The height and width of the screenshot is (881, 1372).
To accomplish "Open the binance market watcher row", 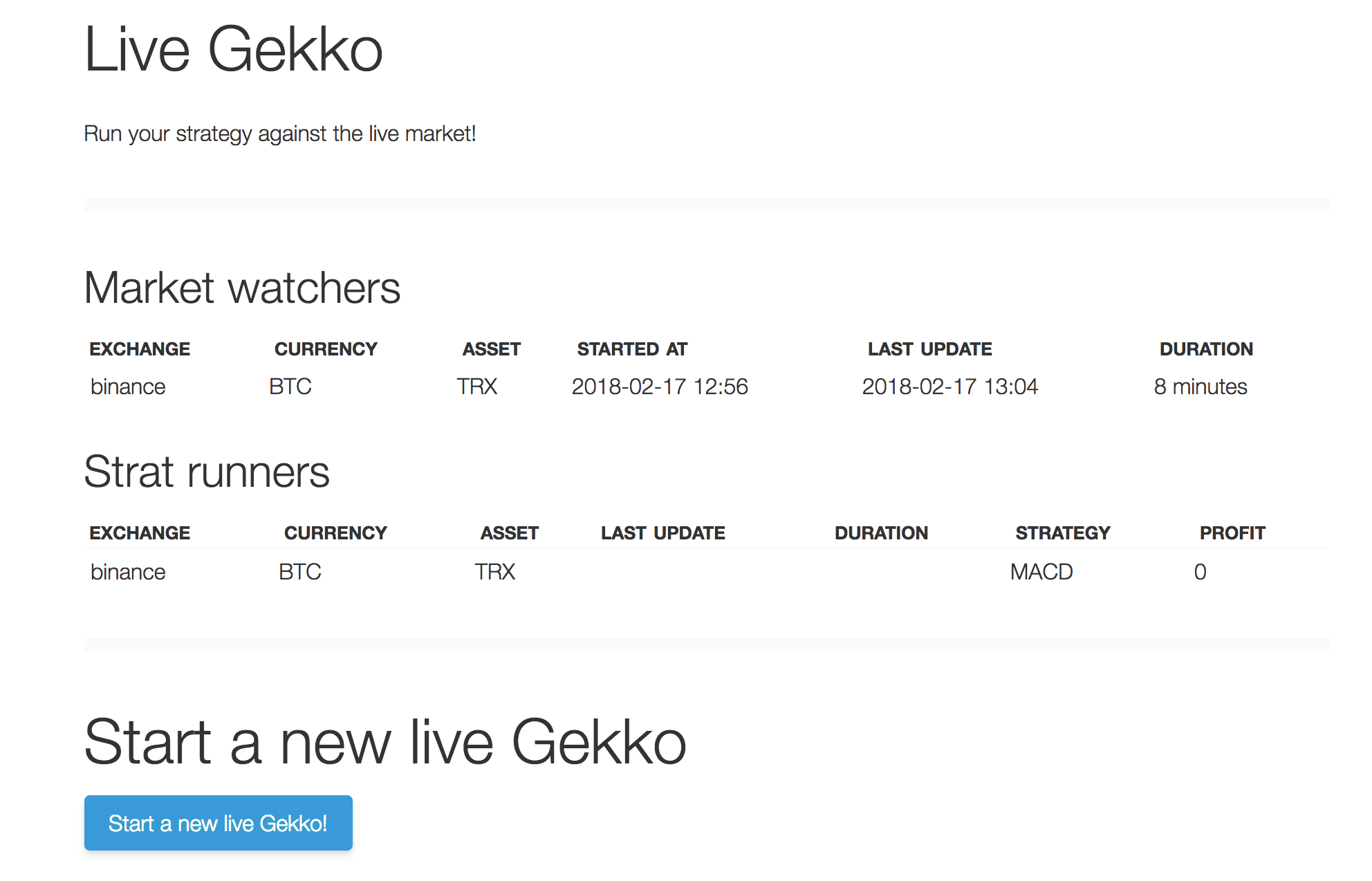I will pos(129,387).
